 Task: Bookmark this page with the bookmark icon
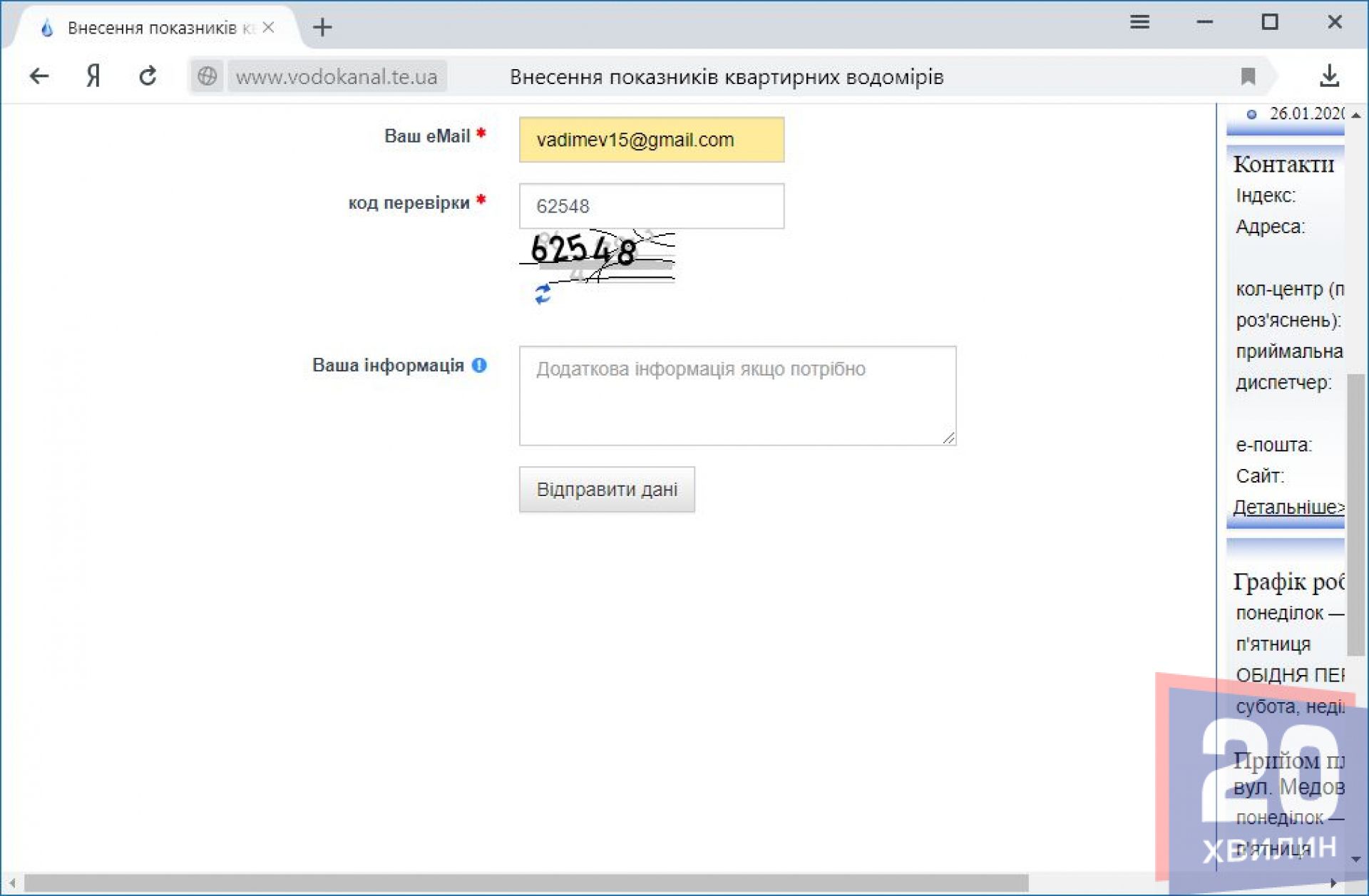click(1248, 76)
